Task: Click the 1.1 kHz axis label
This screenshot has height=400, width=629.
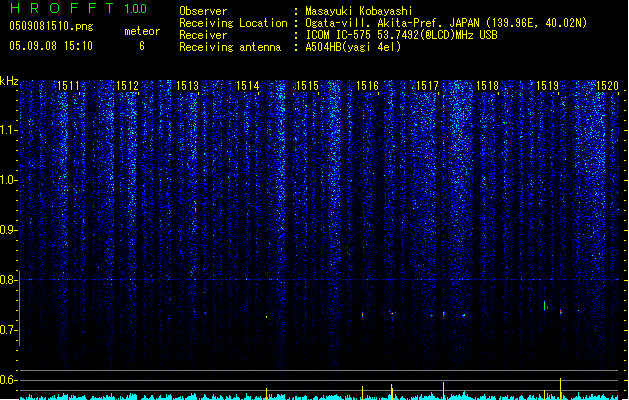Action: 8,131
